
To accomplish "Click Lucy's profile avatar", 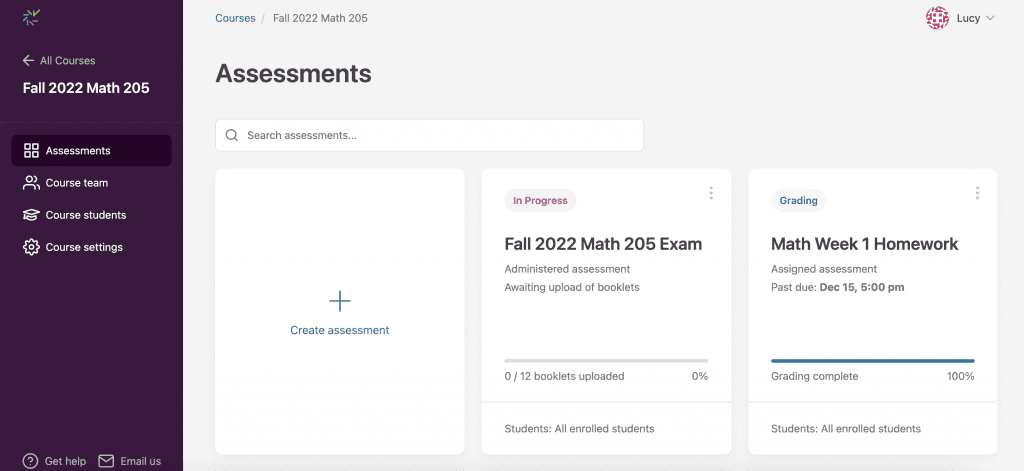I will (937, 18).
